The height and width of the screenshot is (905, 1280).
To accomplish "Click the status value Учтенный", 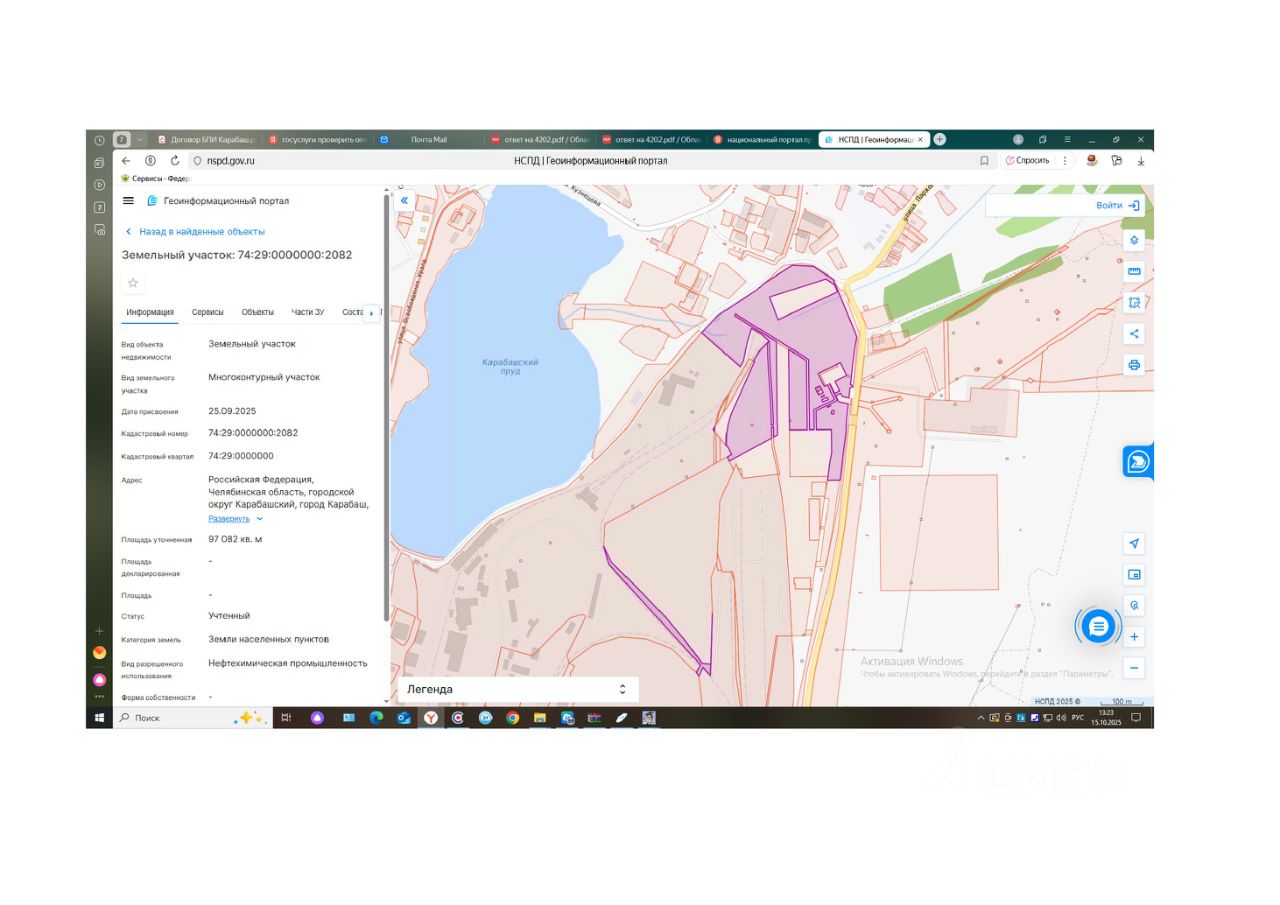I will click(x=229, y=615).
